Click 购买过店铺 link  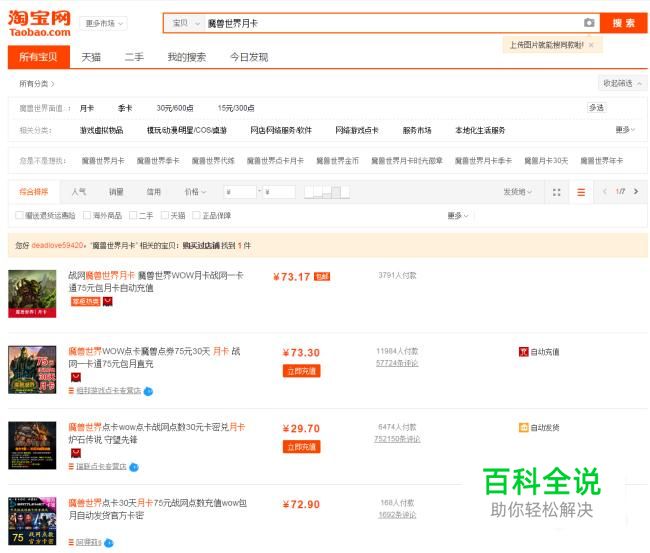pos(201,245)
